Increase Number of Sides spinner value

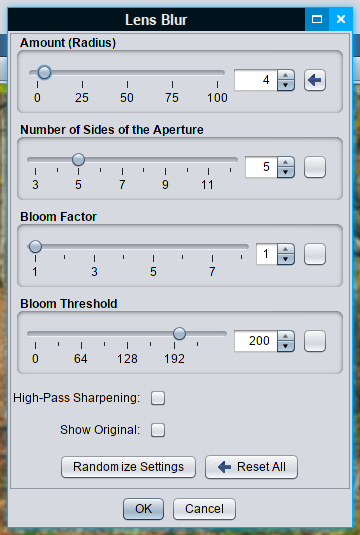click(286, 162)
